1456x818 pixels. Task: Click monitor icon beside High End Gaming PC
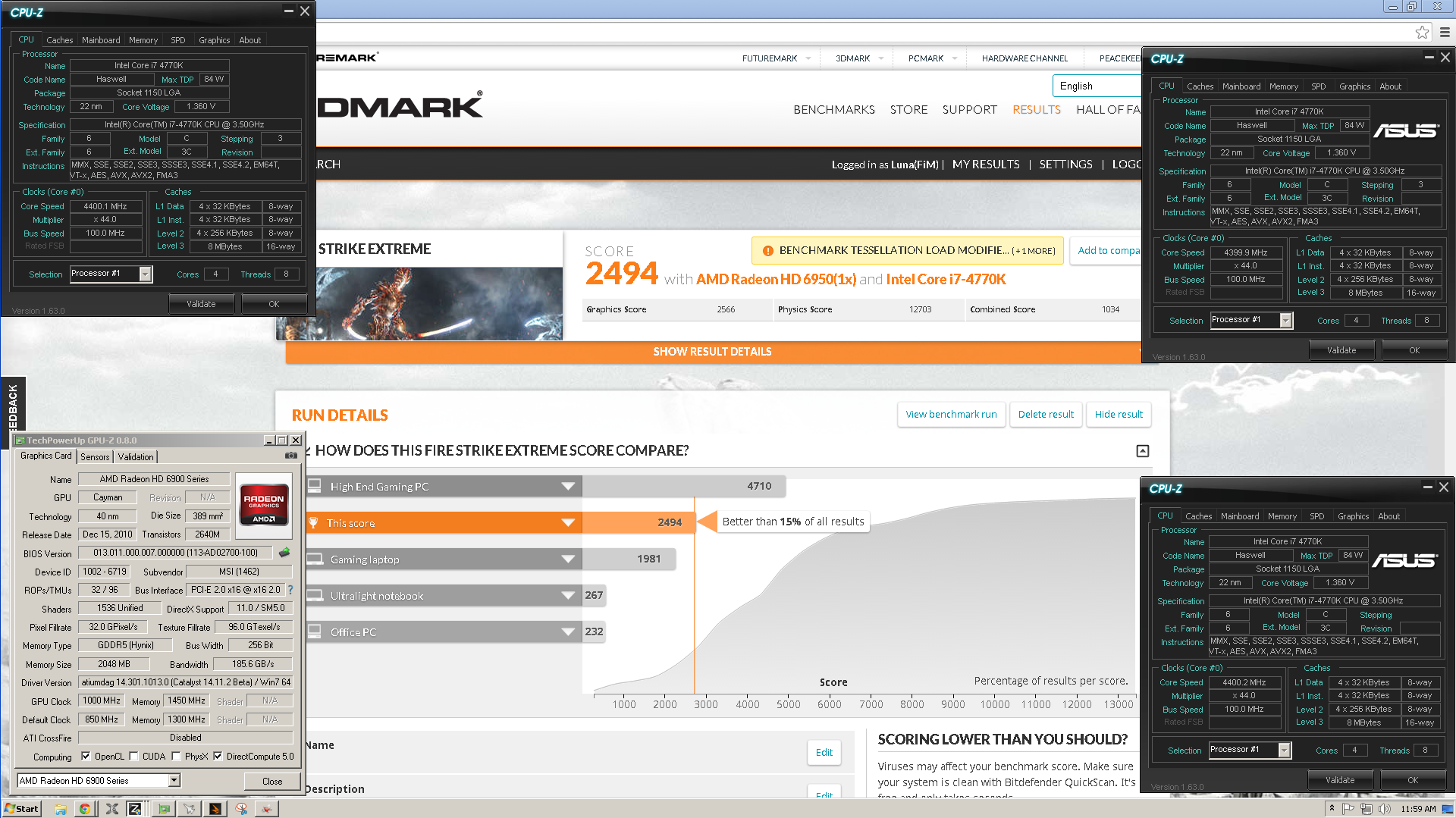pyautogui.click(x=314, y=486)
